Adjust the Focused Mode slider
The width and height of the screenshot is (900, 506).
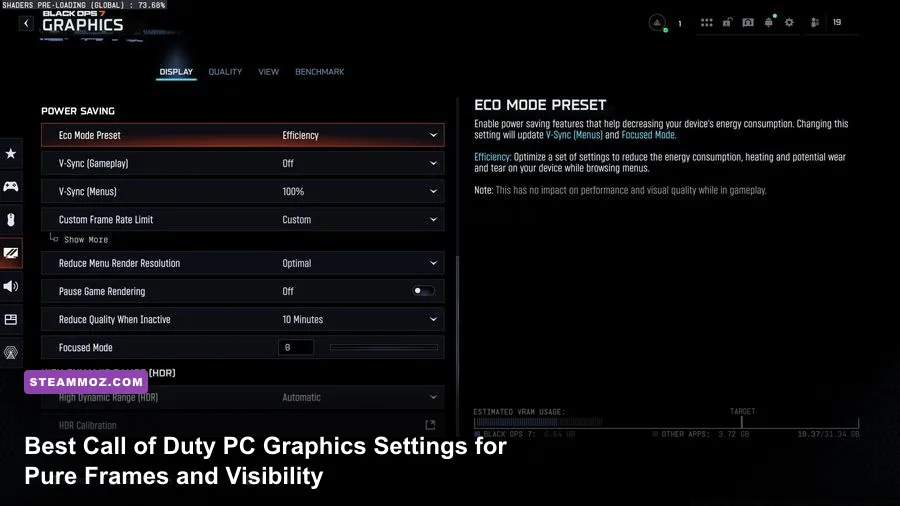tap(383, 348)
